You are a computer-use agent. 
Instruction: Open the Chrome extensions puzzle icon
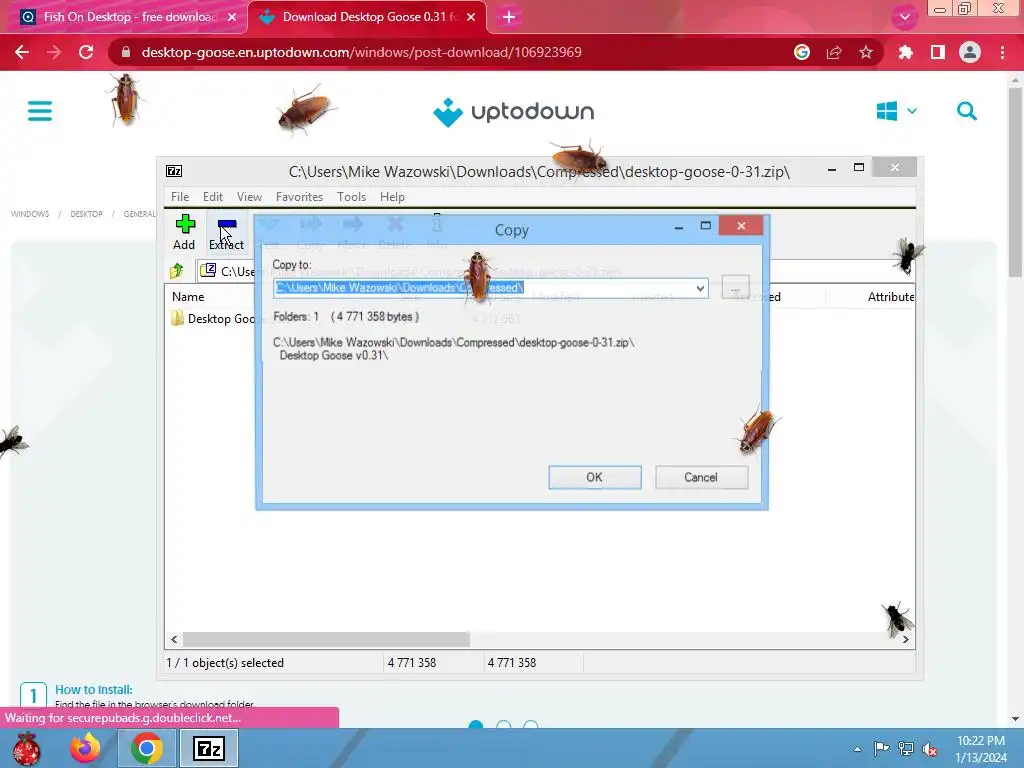click(906, 52)
